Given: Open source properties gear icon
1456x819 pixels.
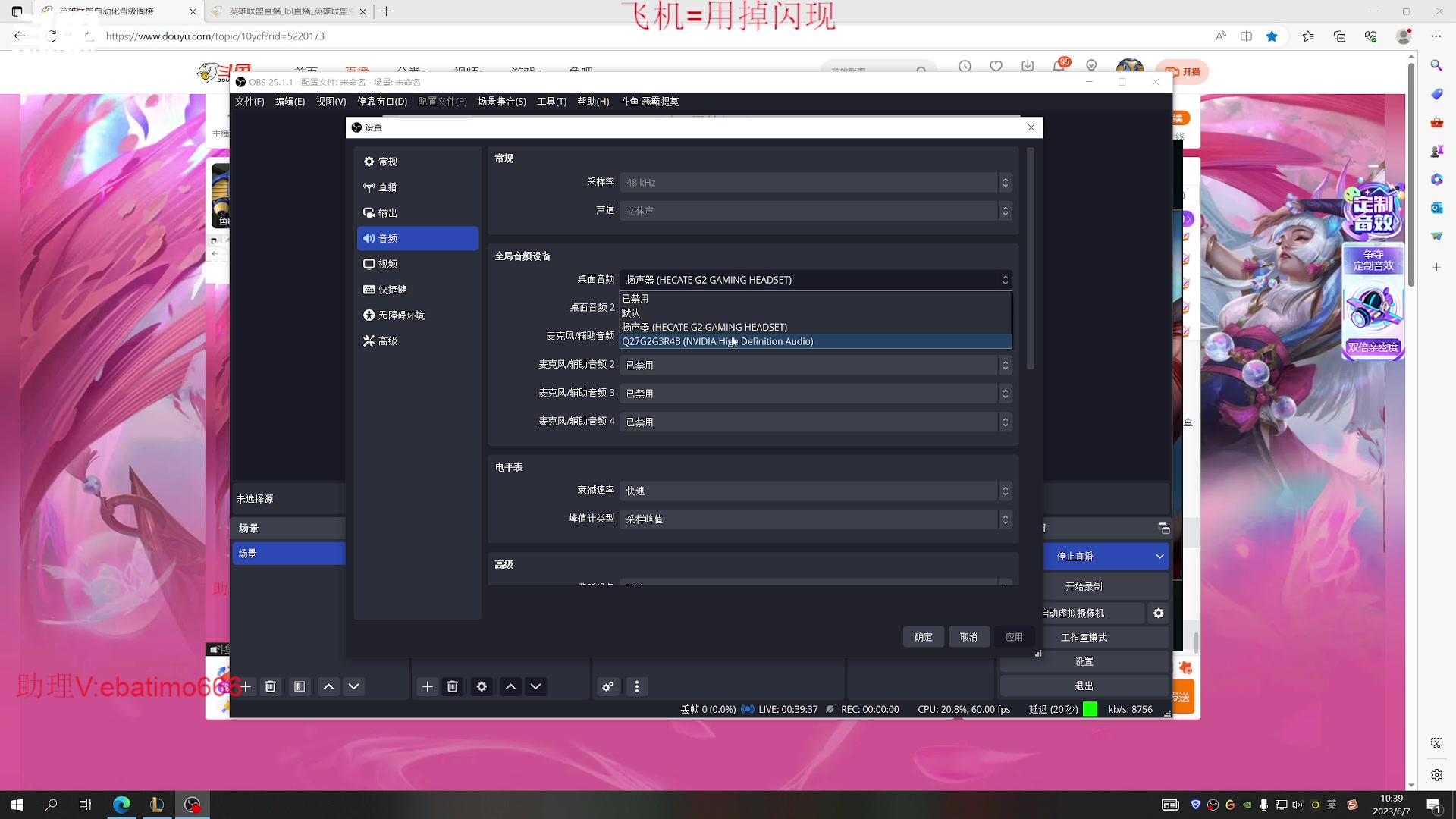Looking at the screenshot, I should point(481,686).
